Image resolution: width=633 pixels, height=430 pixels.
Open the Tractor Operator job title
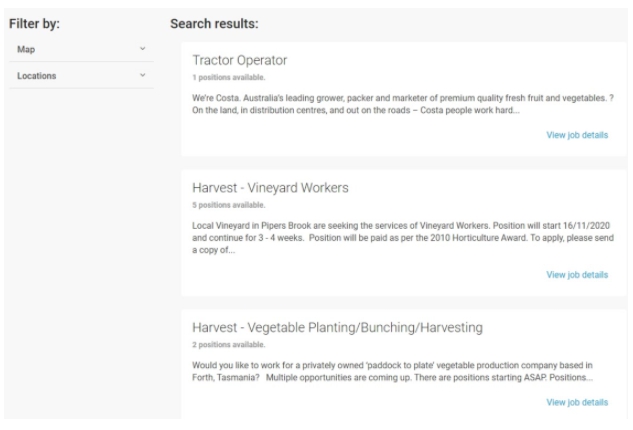(x=239, y=60)
